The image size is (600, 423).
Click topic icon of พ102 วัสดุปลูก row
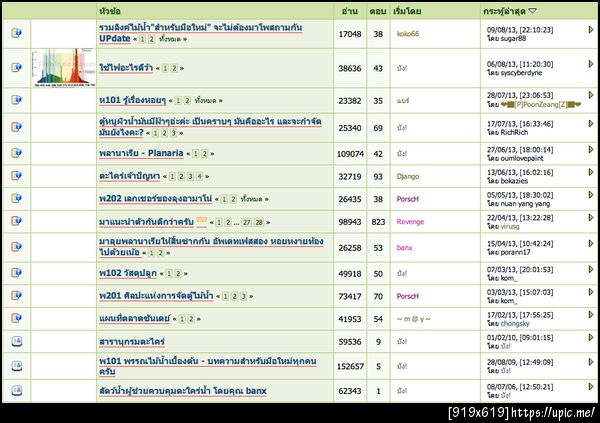16,273
